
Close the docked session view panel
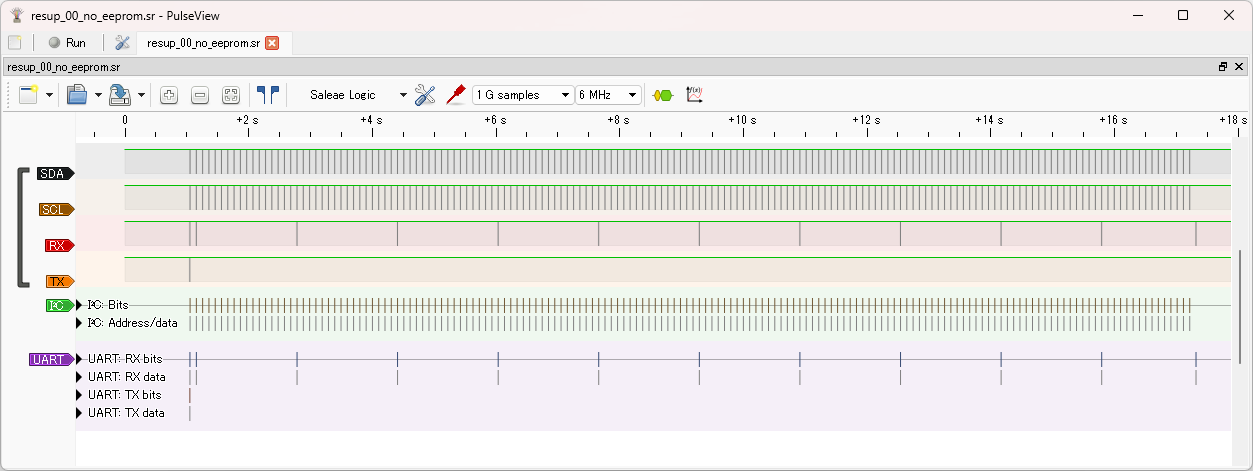[1239, 66]
